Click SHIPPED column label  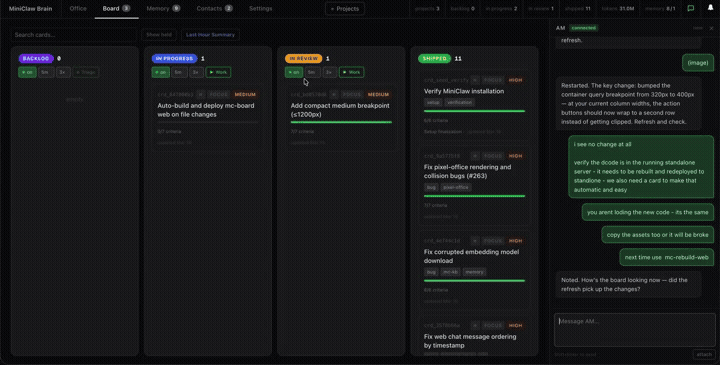[434, 58]
